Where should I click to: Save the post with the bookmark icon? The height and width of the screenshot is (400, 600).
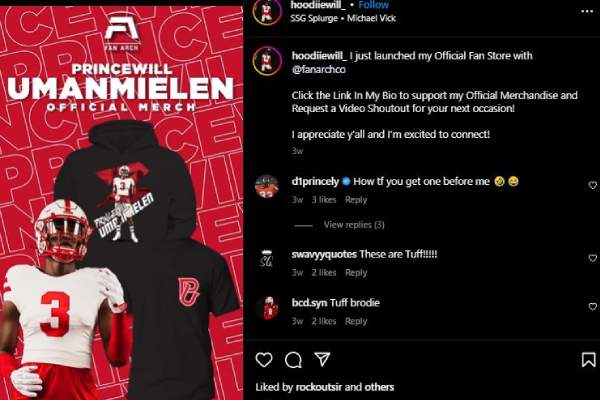click(x=589, y=360)
